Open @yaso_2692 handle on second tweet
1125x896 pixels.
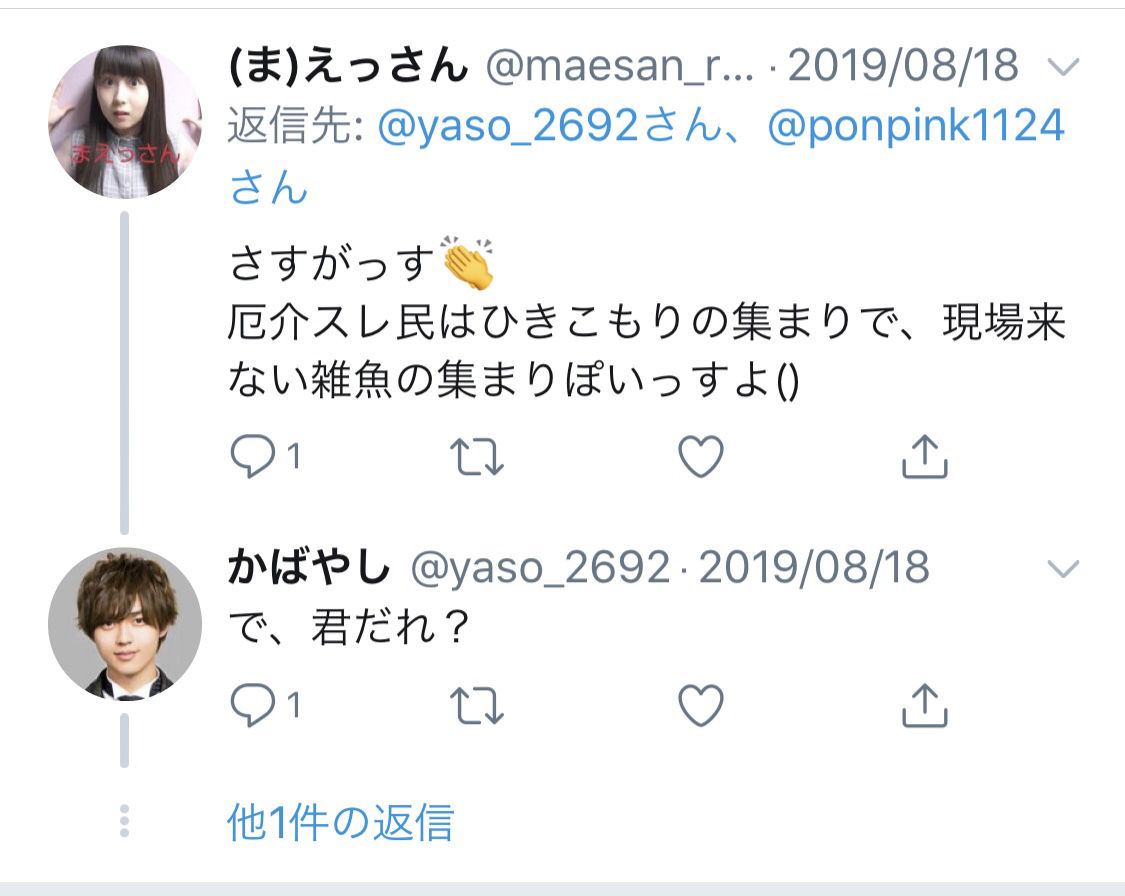coord(540,568)
